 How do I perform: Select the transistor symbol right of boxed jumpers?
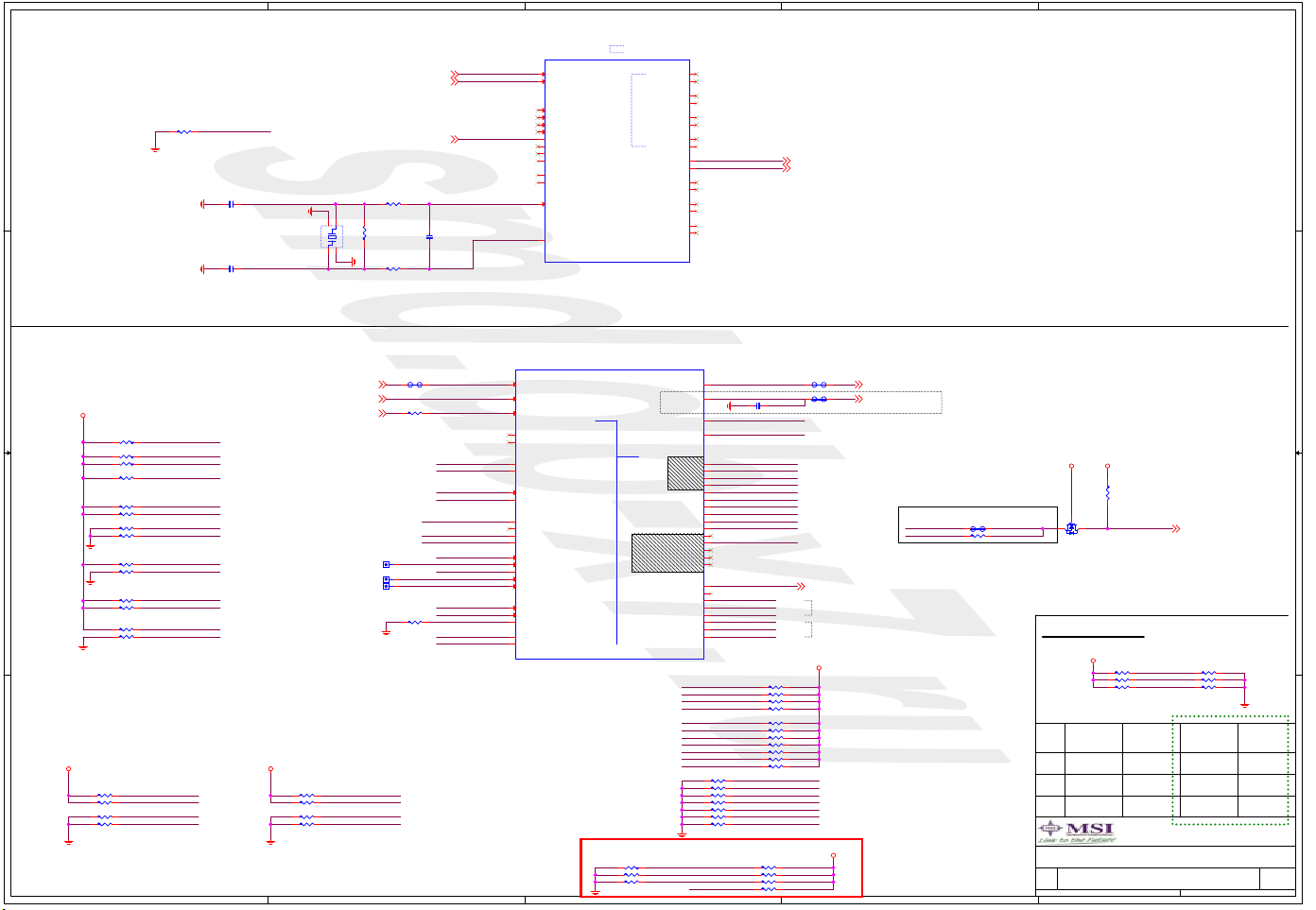1071,528
